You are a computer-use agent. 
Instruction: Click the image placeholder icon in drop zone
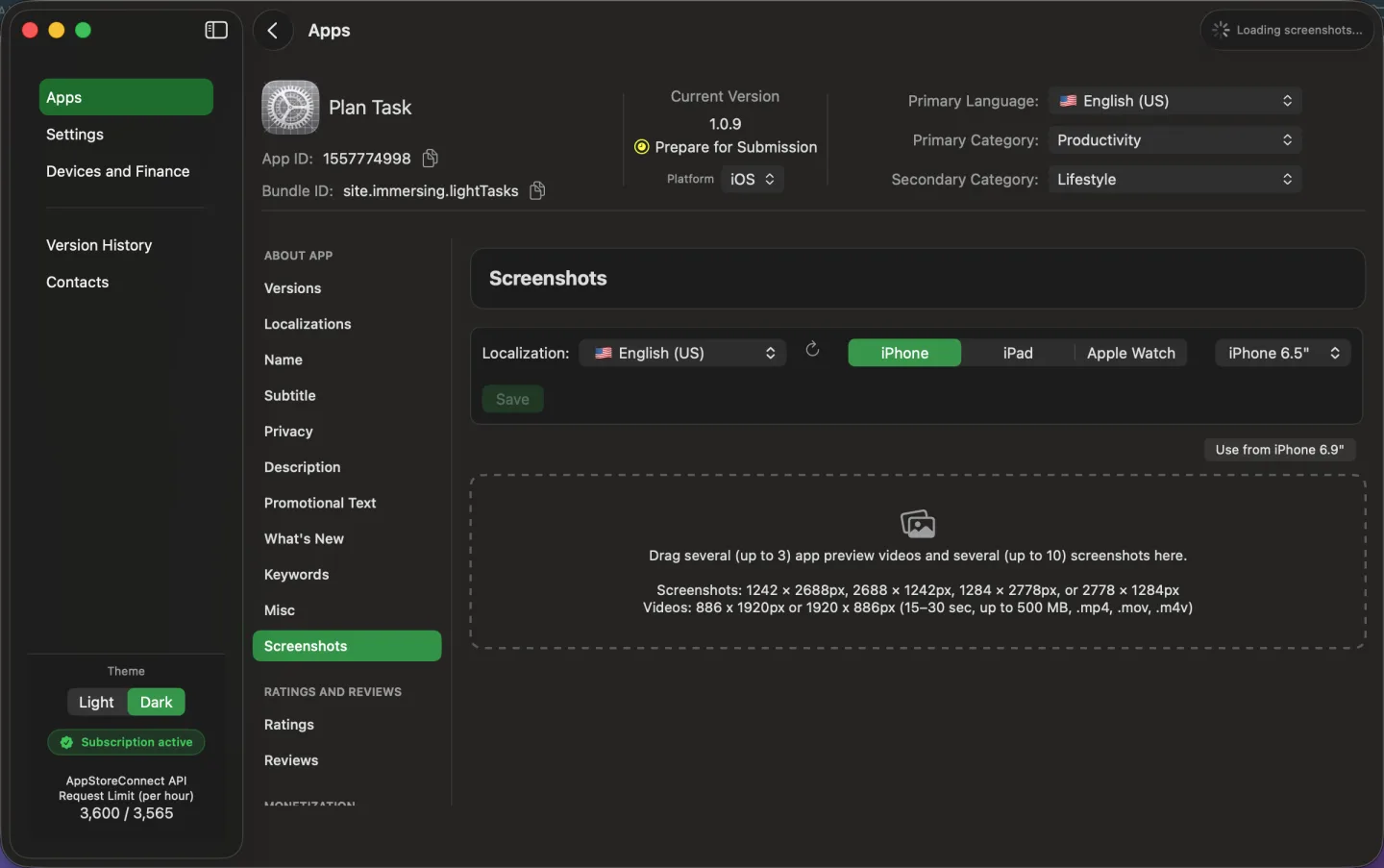pos(918,524)
